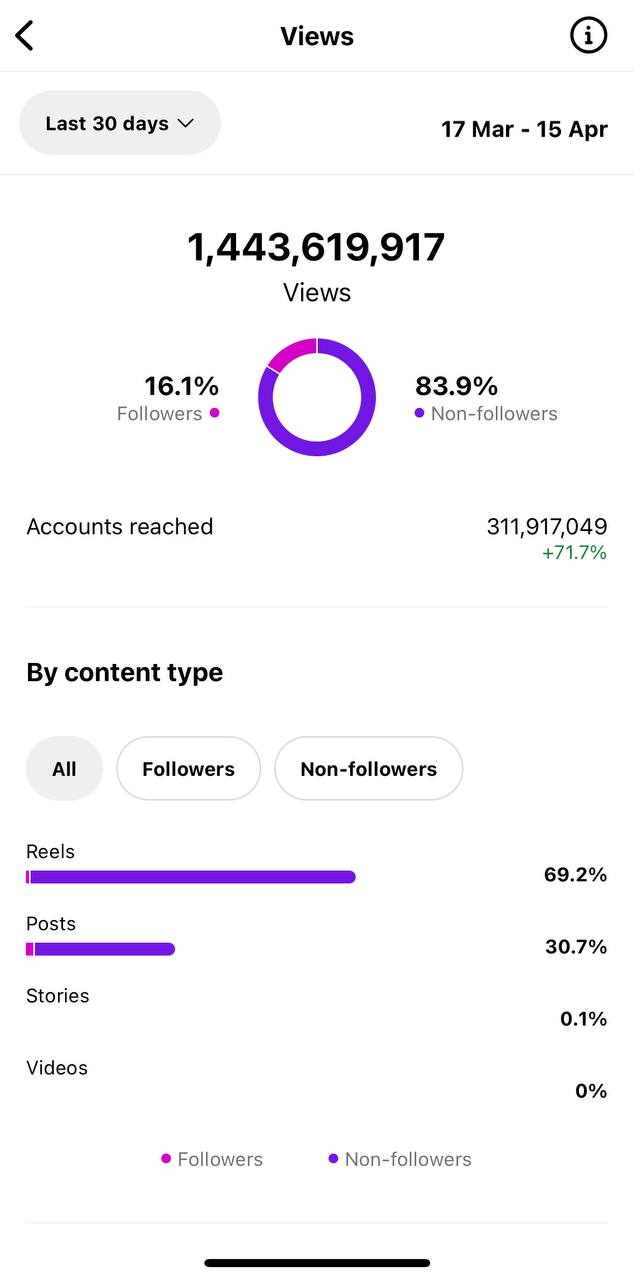Expand the Last 30 days dropdown

120,123
